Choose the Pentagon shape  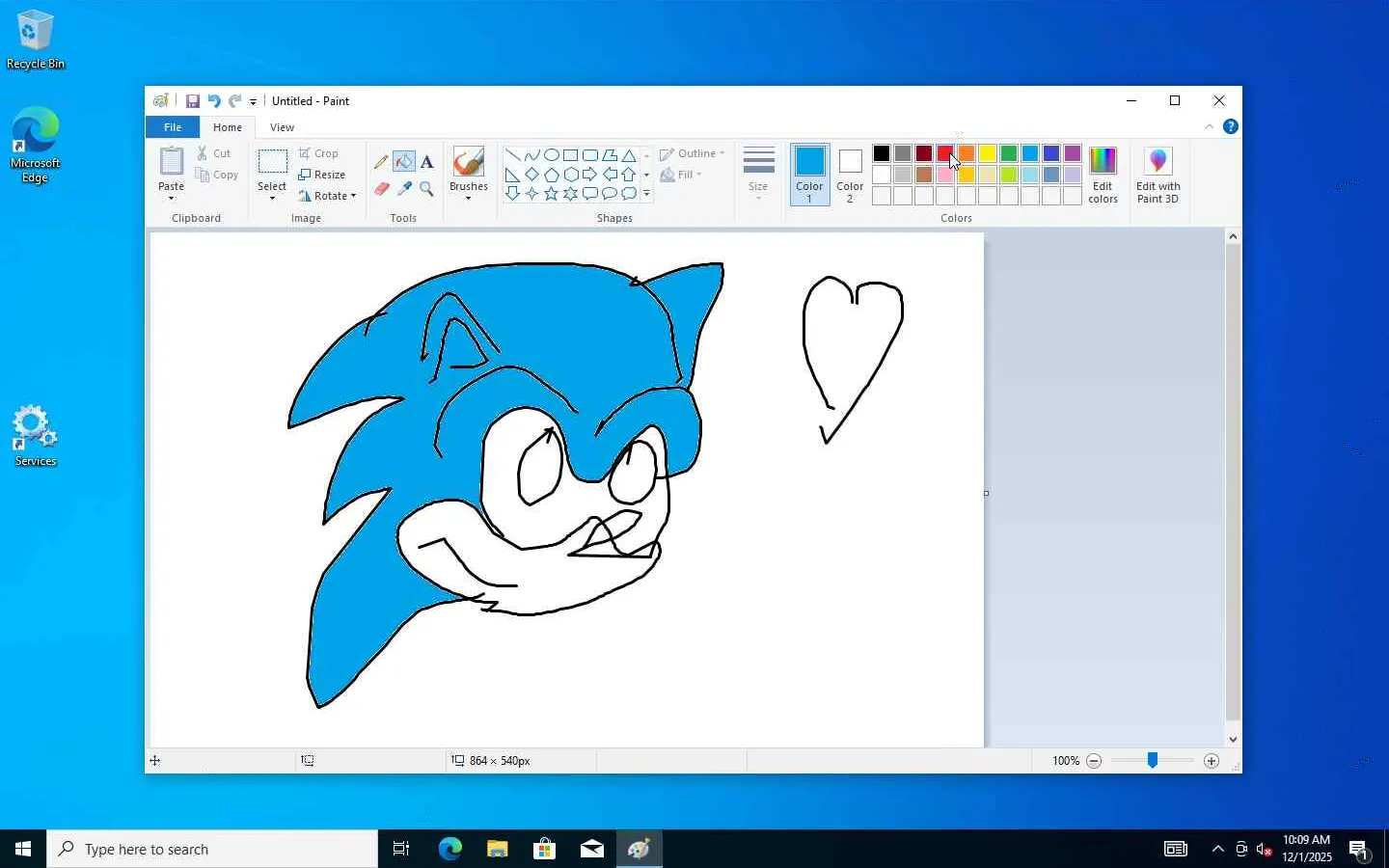point(551,175)
